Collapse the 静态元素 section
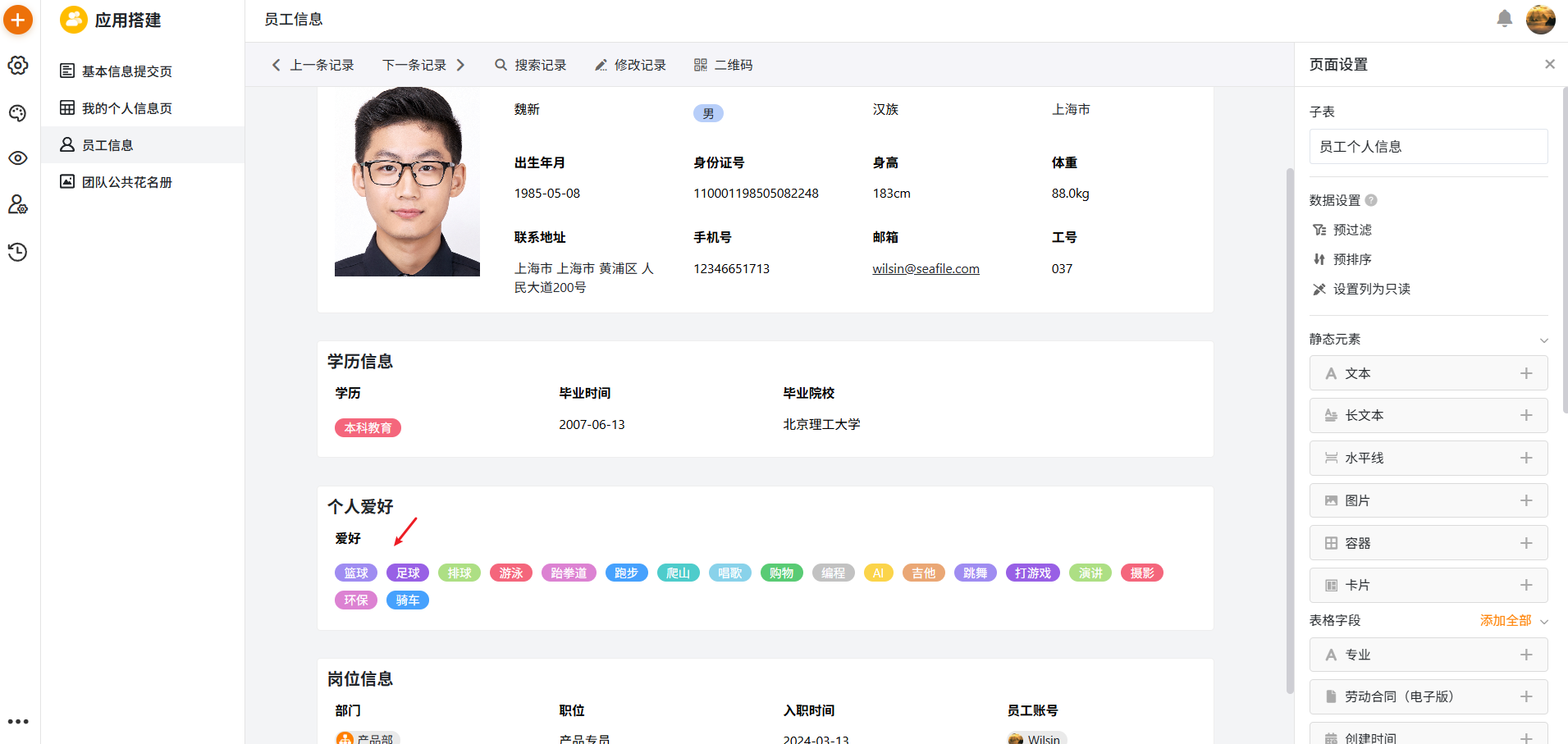1568x744 pixels. point(1543,340)
